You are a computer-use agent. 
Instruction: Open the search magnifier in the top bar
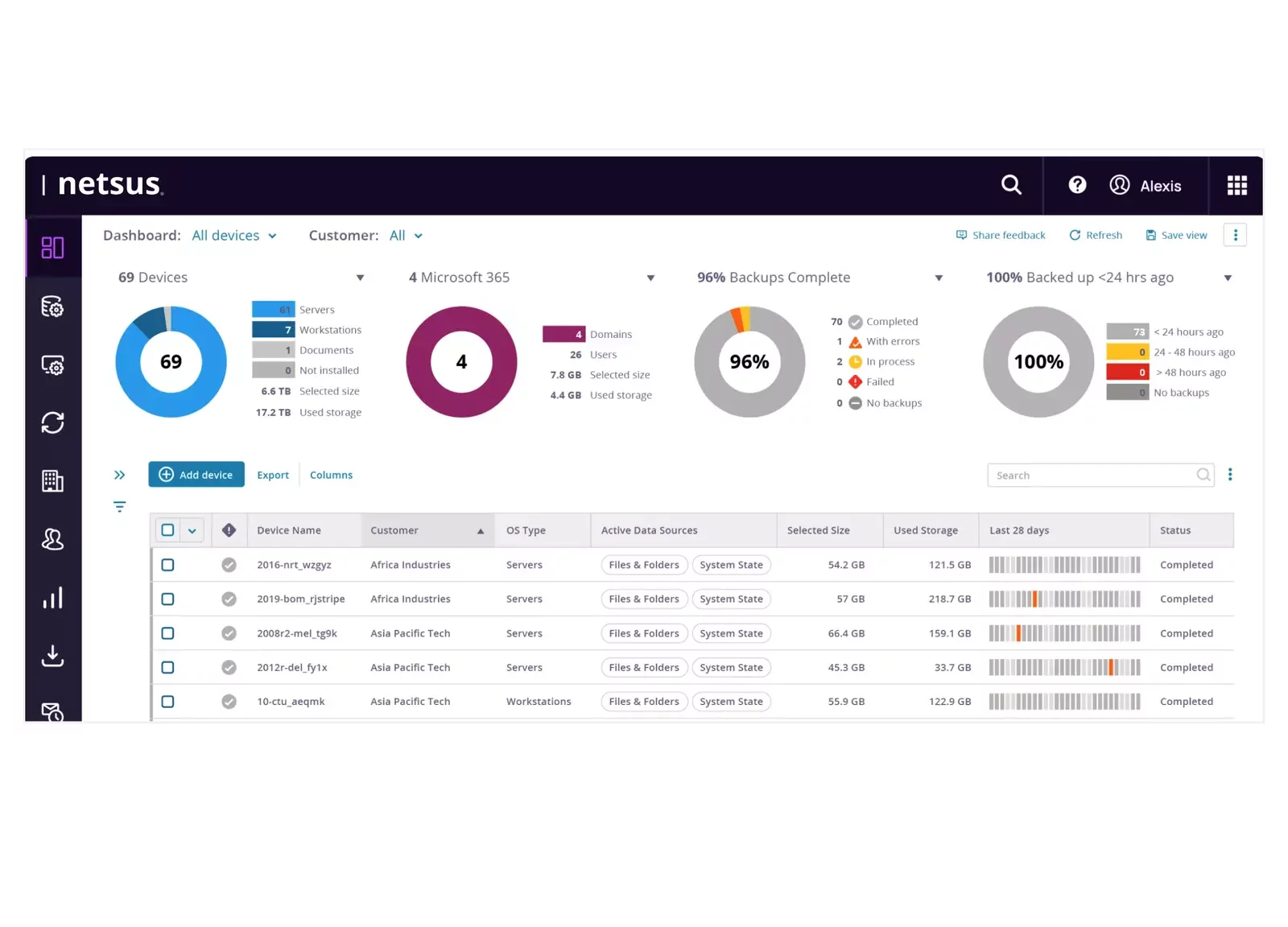1011,185
